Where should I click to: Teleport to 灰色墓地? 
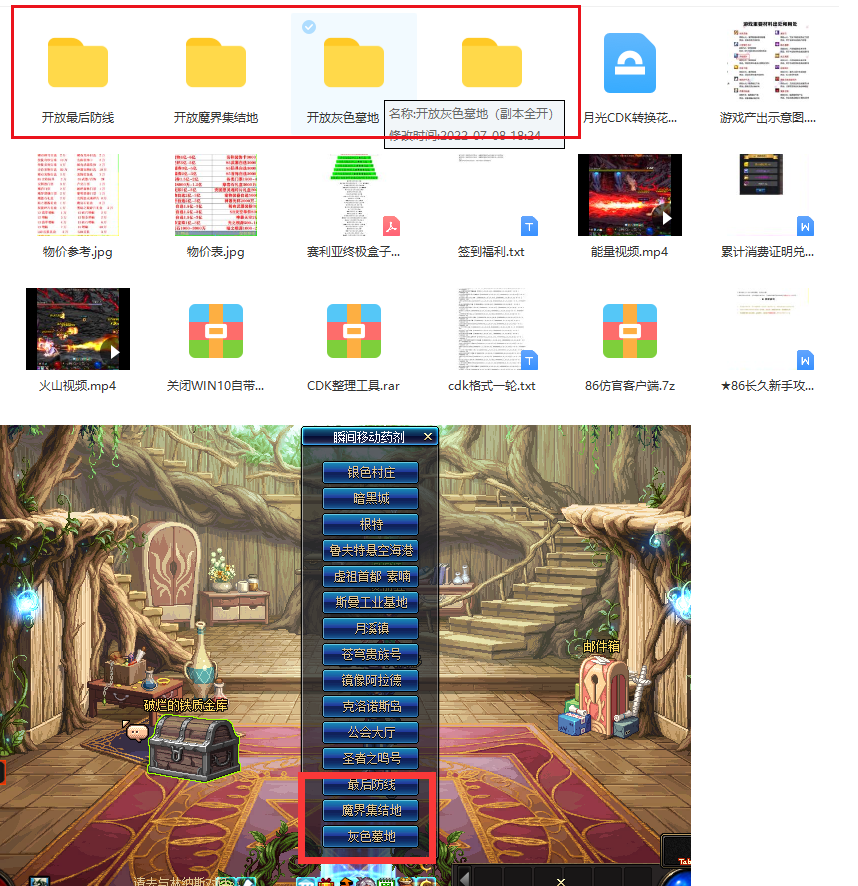[370, 836]
